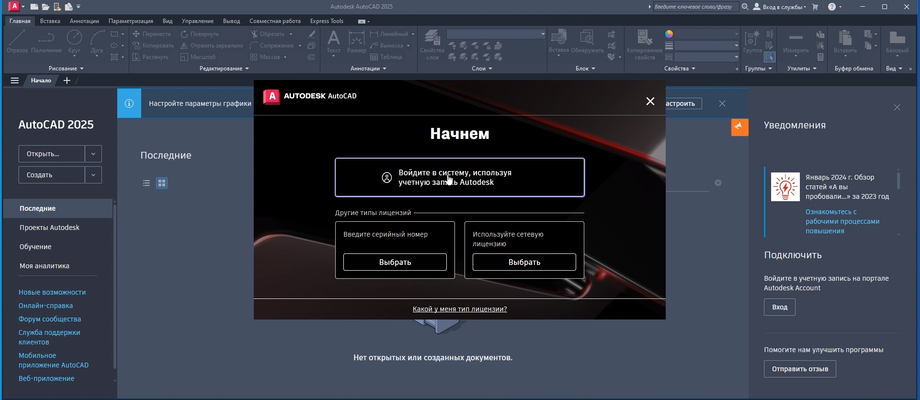Expand the Редактирование panel
The width and height of the screenshot is (920, 400).
tap(224, 69)
